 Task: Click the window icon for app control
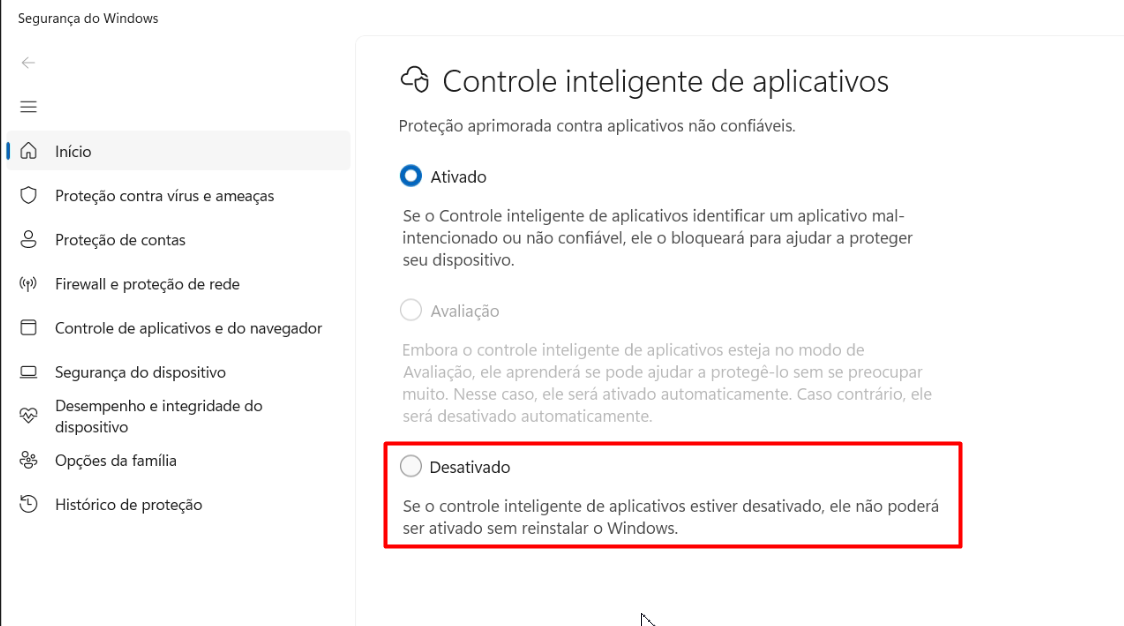click(28, 328)
